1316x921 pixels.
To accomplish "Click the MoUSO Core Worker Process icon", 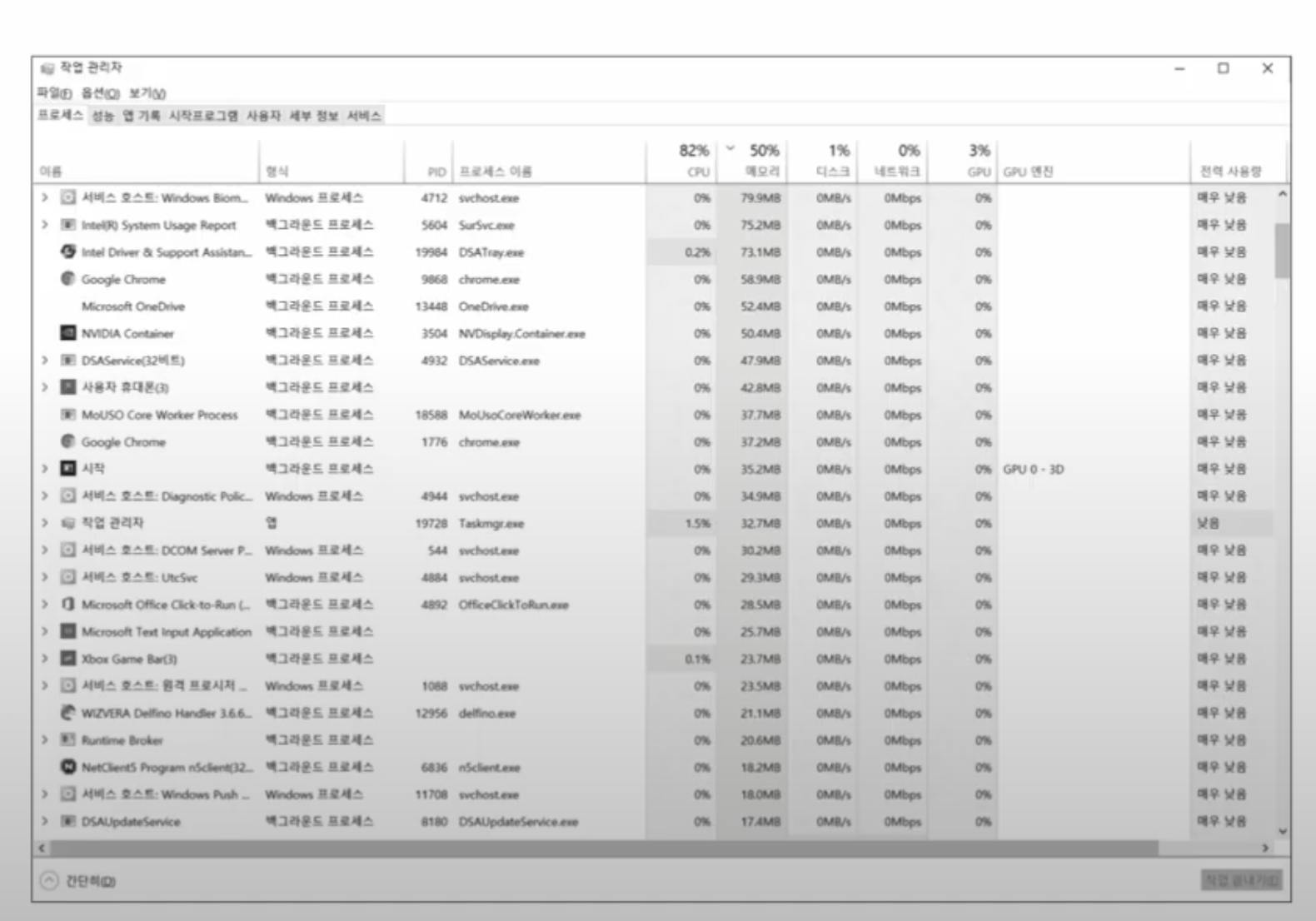I will click(x=68, y=415).
